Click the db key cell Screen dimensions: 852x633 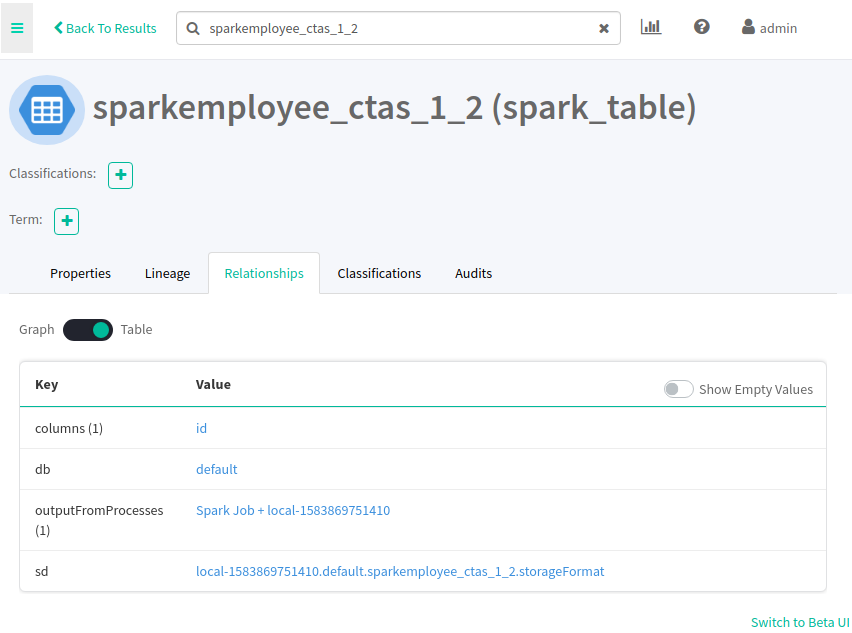point(43,469)
